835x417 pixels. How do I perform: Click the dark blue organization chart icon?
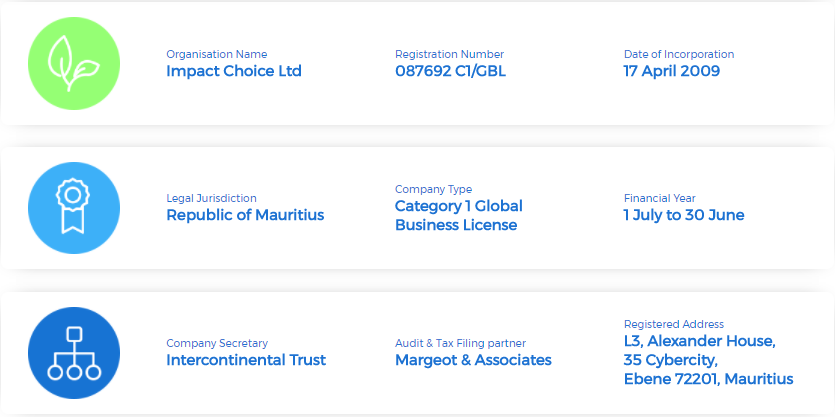[x=74, y=353]
